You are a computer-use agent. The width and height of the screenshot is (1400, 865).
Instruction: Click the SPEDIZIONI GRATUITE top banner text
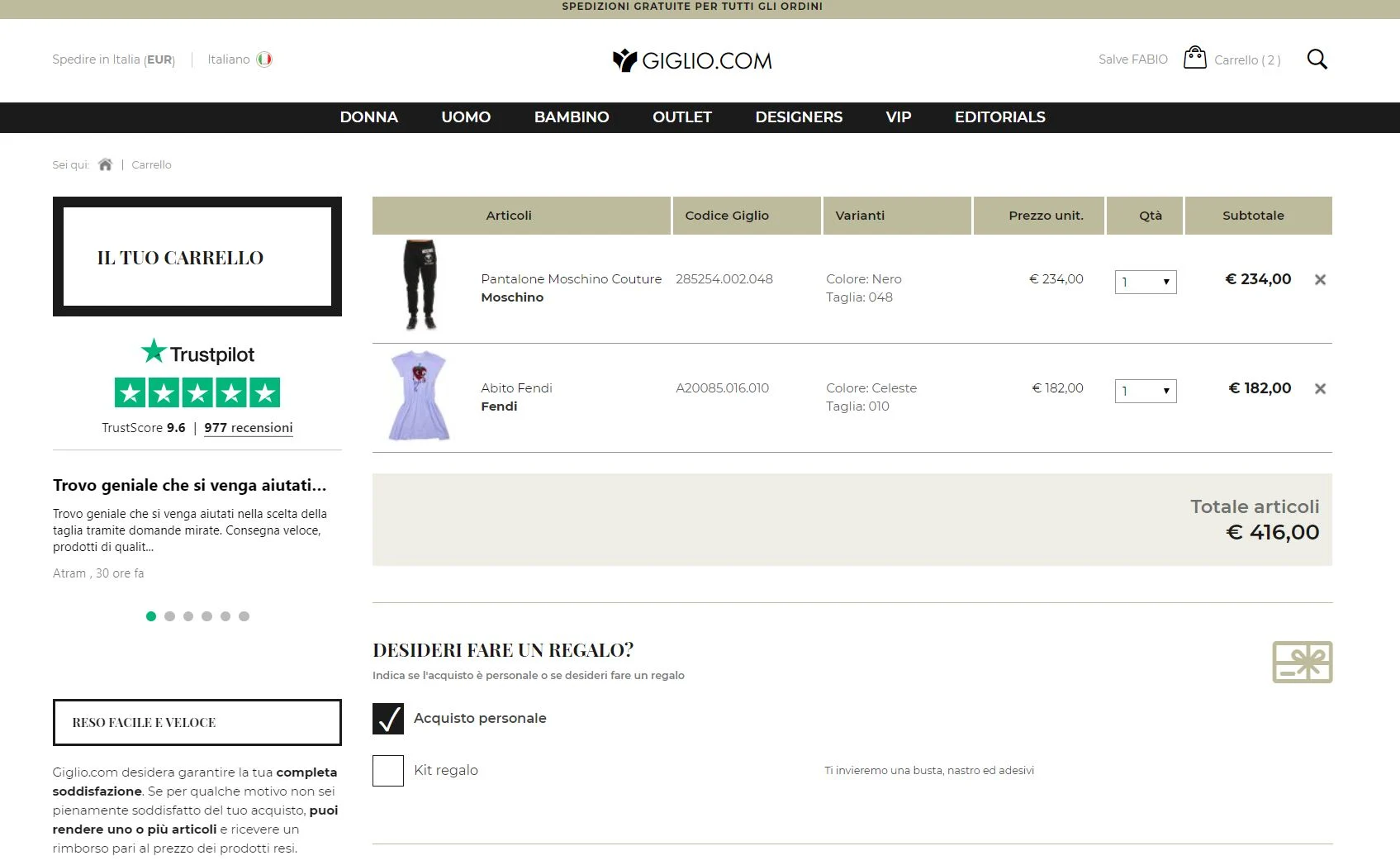[x=692, y=7]
